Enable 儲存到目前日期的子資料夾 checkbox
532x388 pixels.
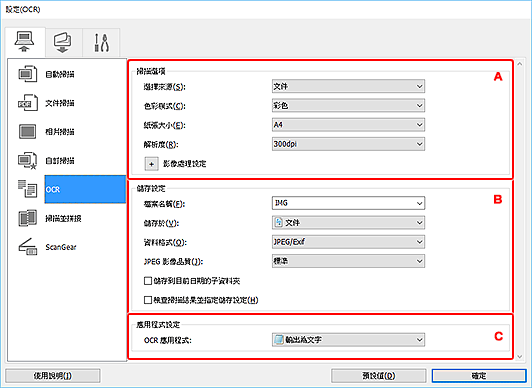[148, 281]
